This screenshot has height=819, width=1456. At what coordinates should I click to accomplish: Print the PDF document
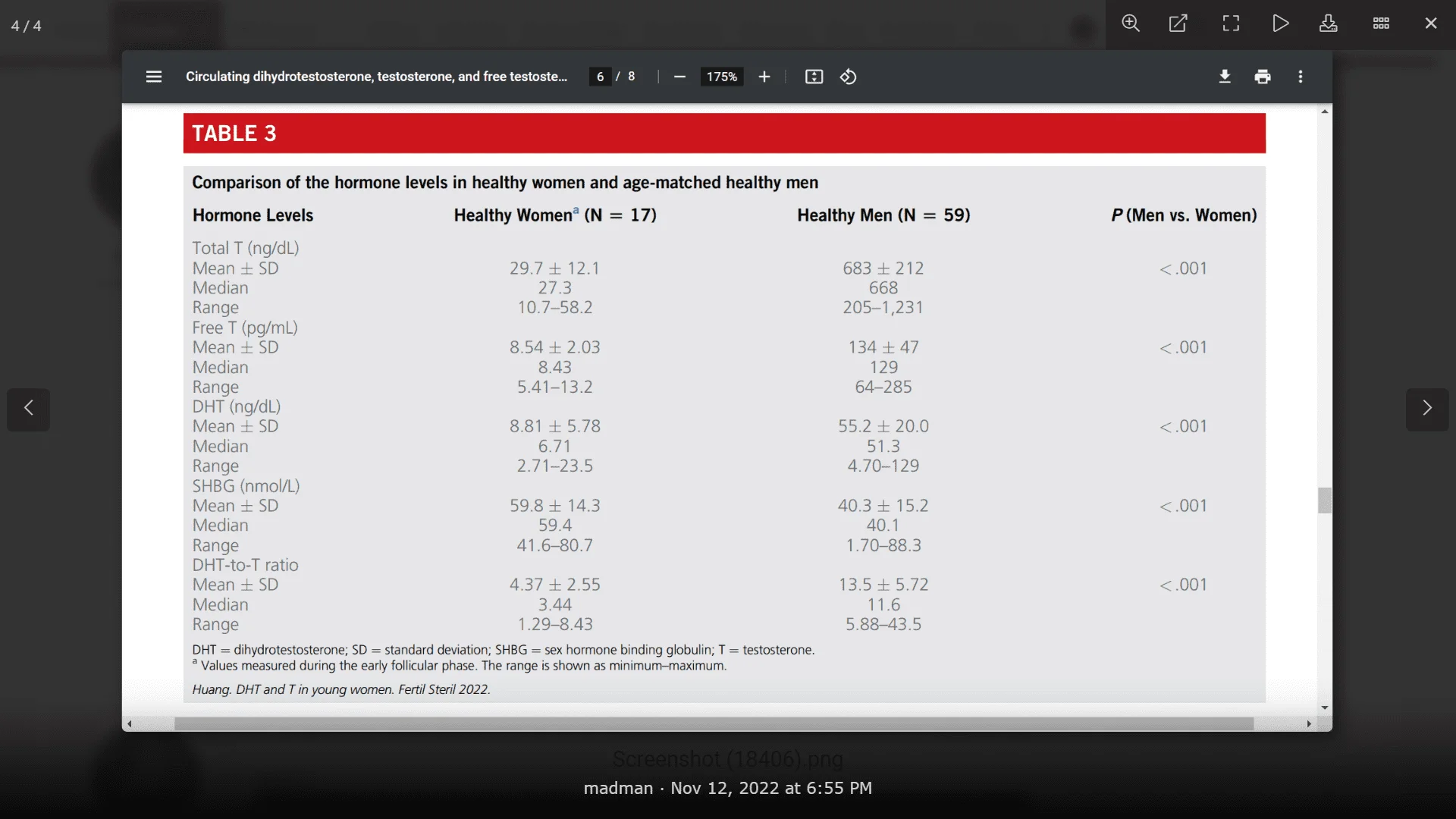click(1263, 77)
